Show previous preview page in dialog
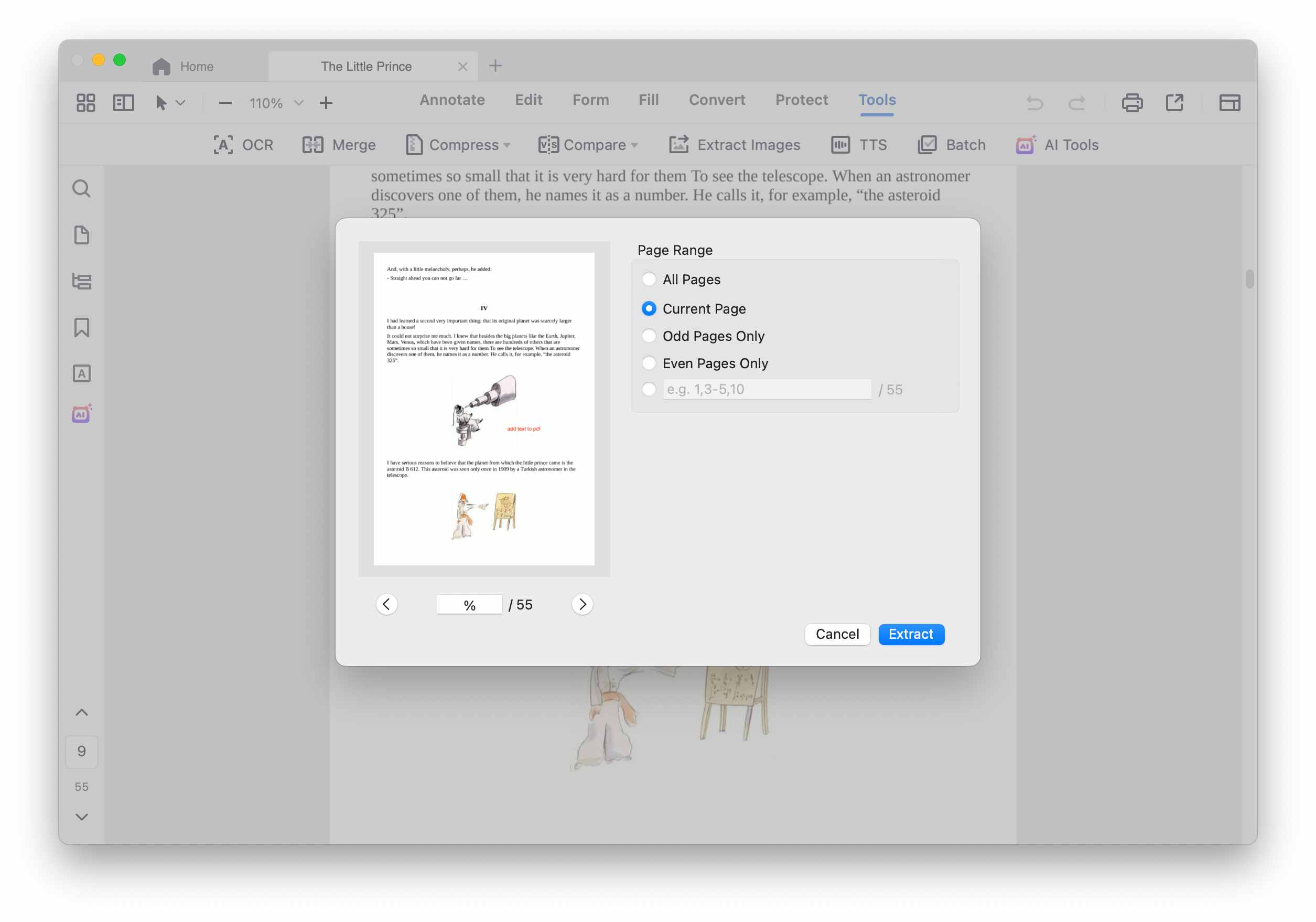1316x922 pixels. point(387,604)
